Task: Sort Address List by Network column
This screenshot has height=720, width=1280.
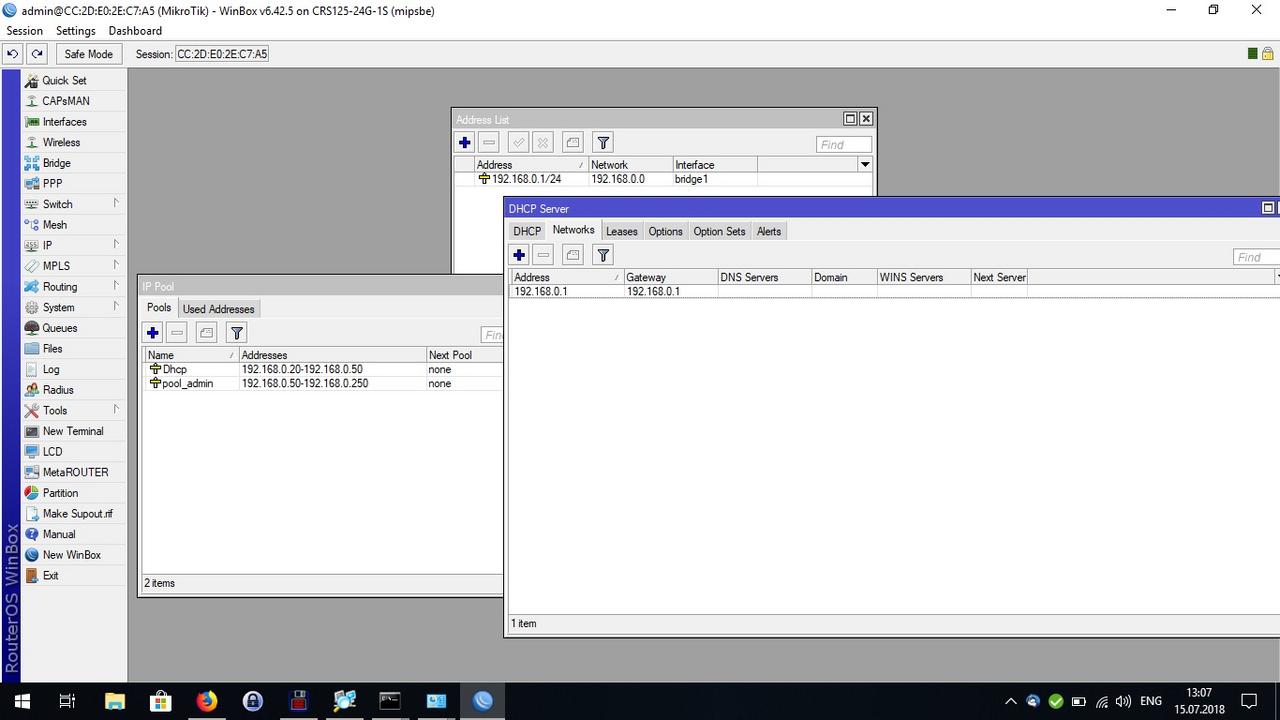Action: 630,165
